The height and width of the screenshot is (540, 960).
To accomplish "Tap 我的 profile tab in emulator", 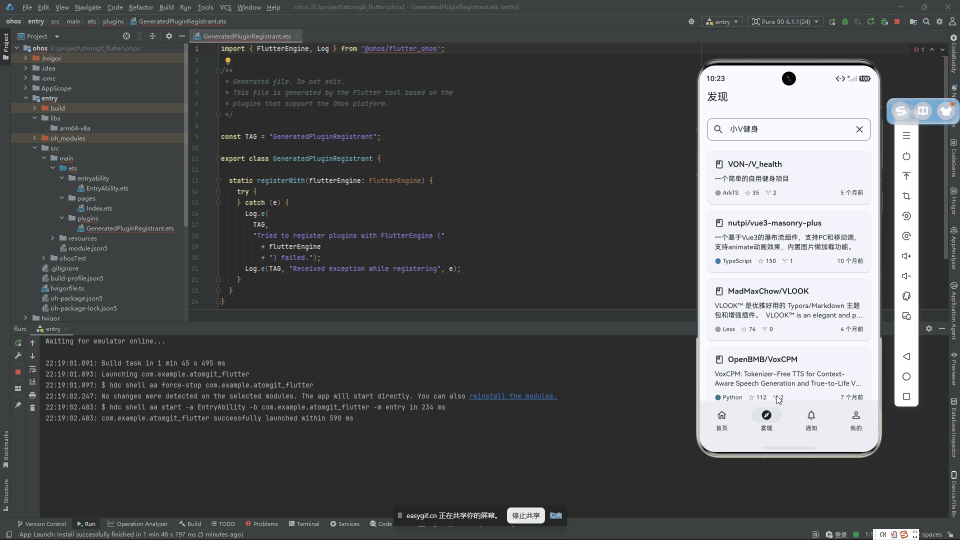I will point(856,420).
